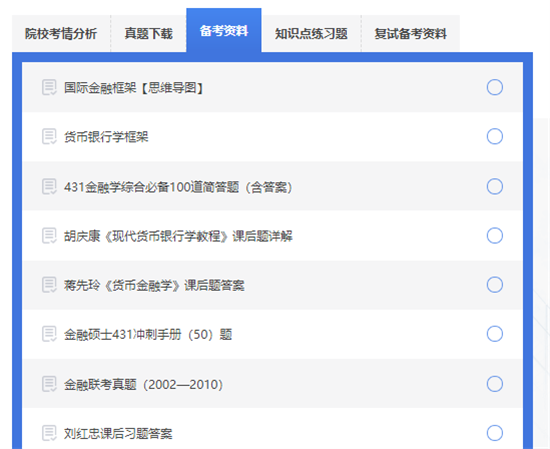Image resolution: width=550 pixels, height=449 pixels.
Task: Open 蒋先玲《货币金融学》课后题答案 link
Action: [154, 285]
